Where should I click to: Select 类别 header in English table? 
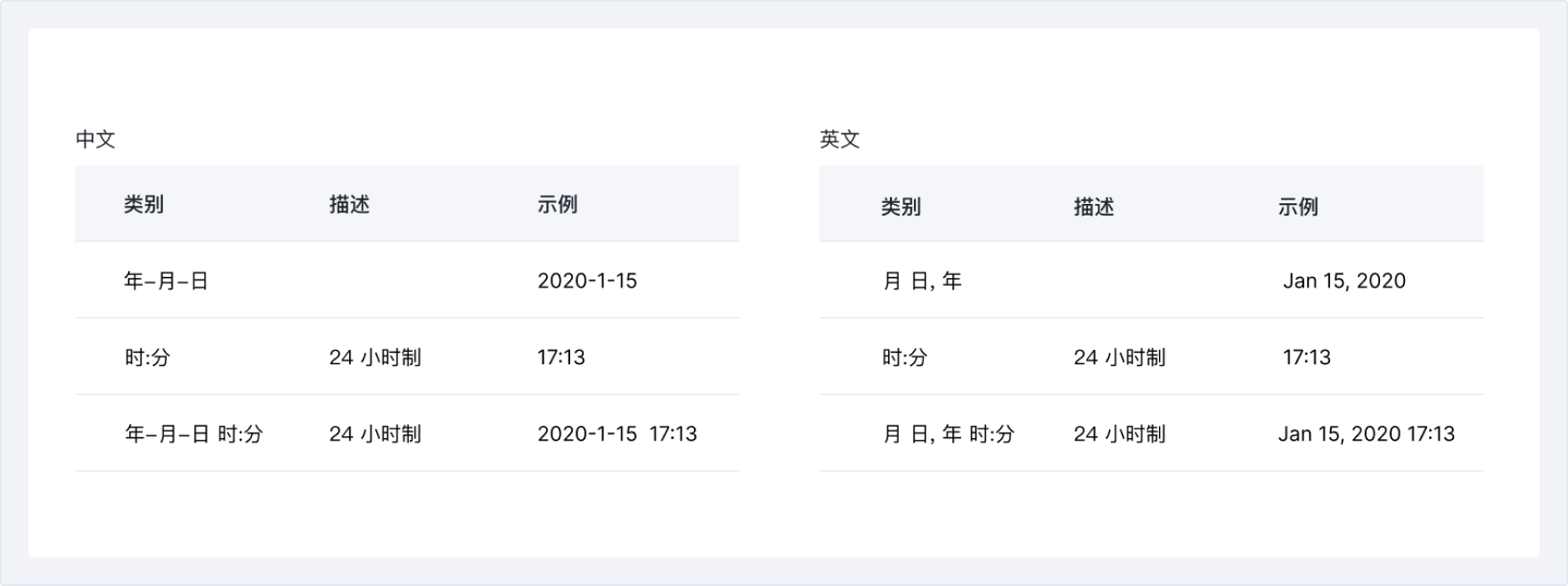click(901, 208)
